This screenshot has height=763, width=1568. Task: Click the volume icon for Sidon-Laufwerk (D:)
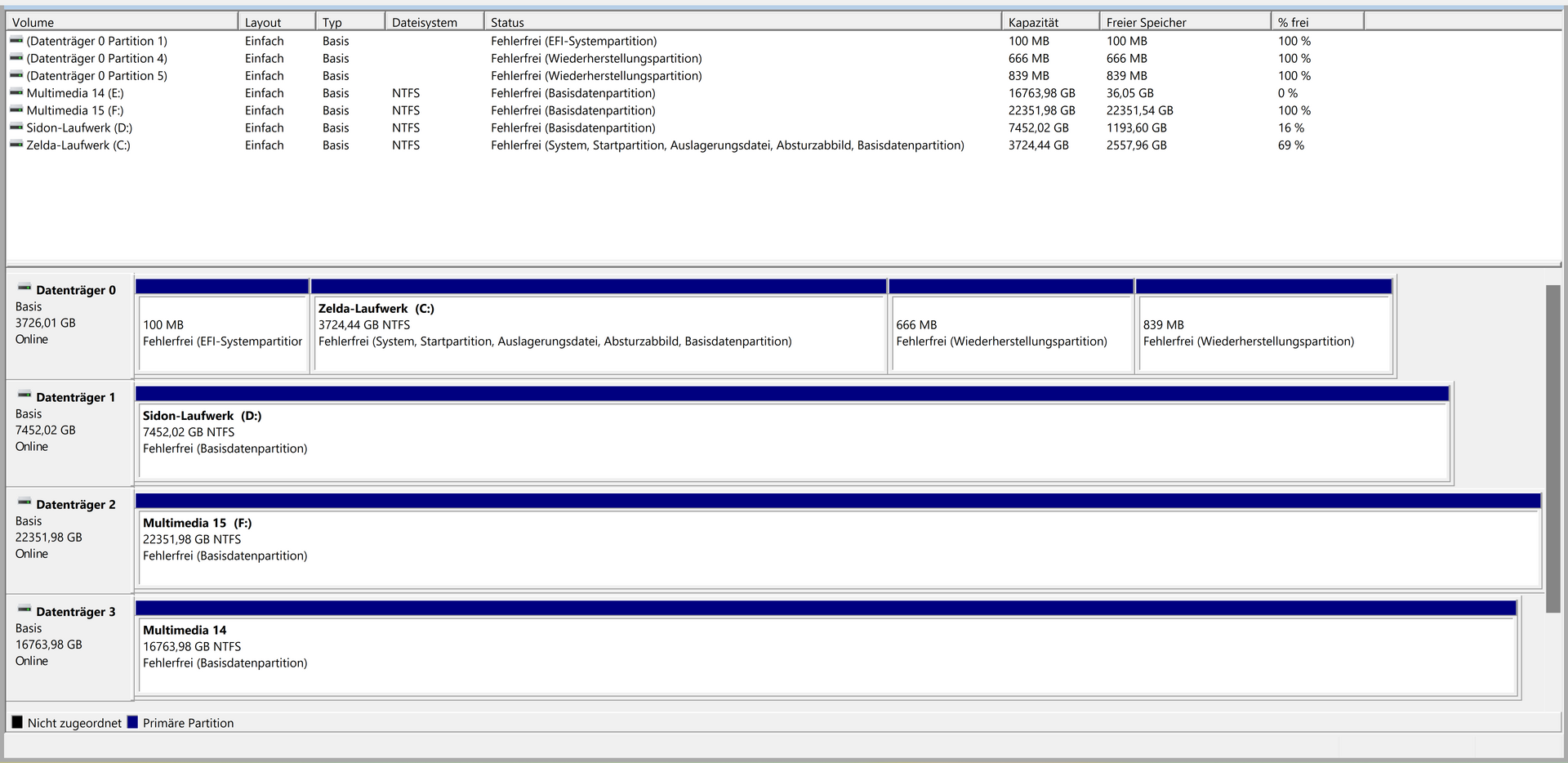click(16, 127)
